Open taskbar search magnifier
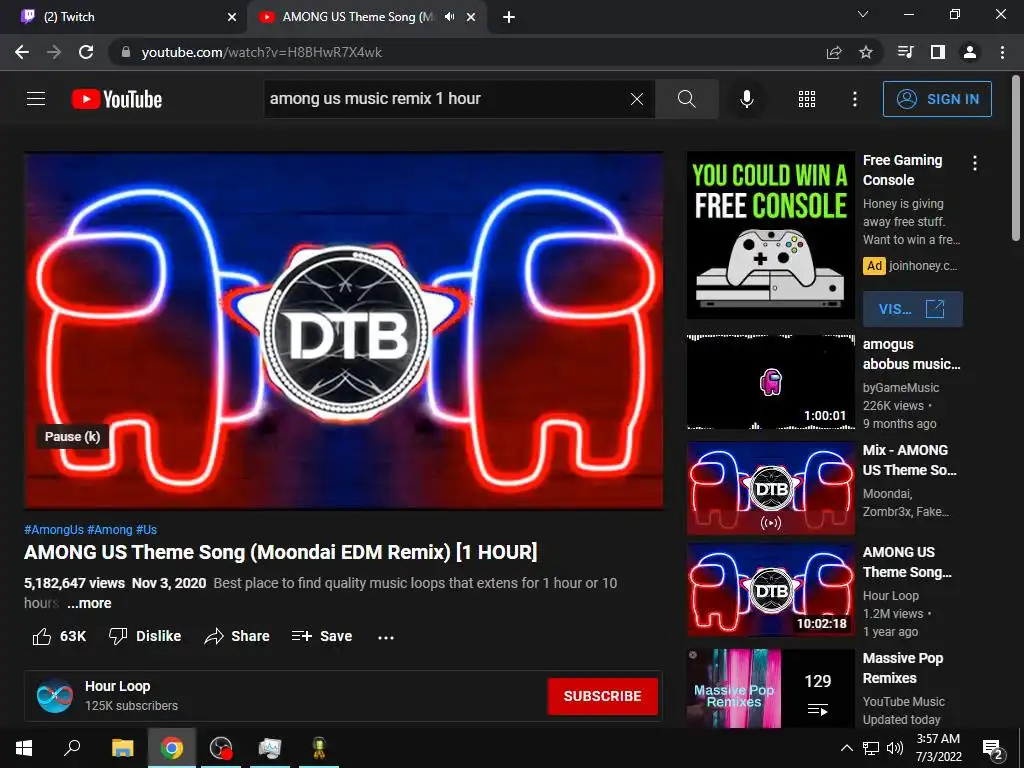This screenshot has height=768, width=1024. click(72, 748)
